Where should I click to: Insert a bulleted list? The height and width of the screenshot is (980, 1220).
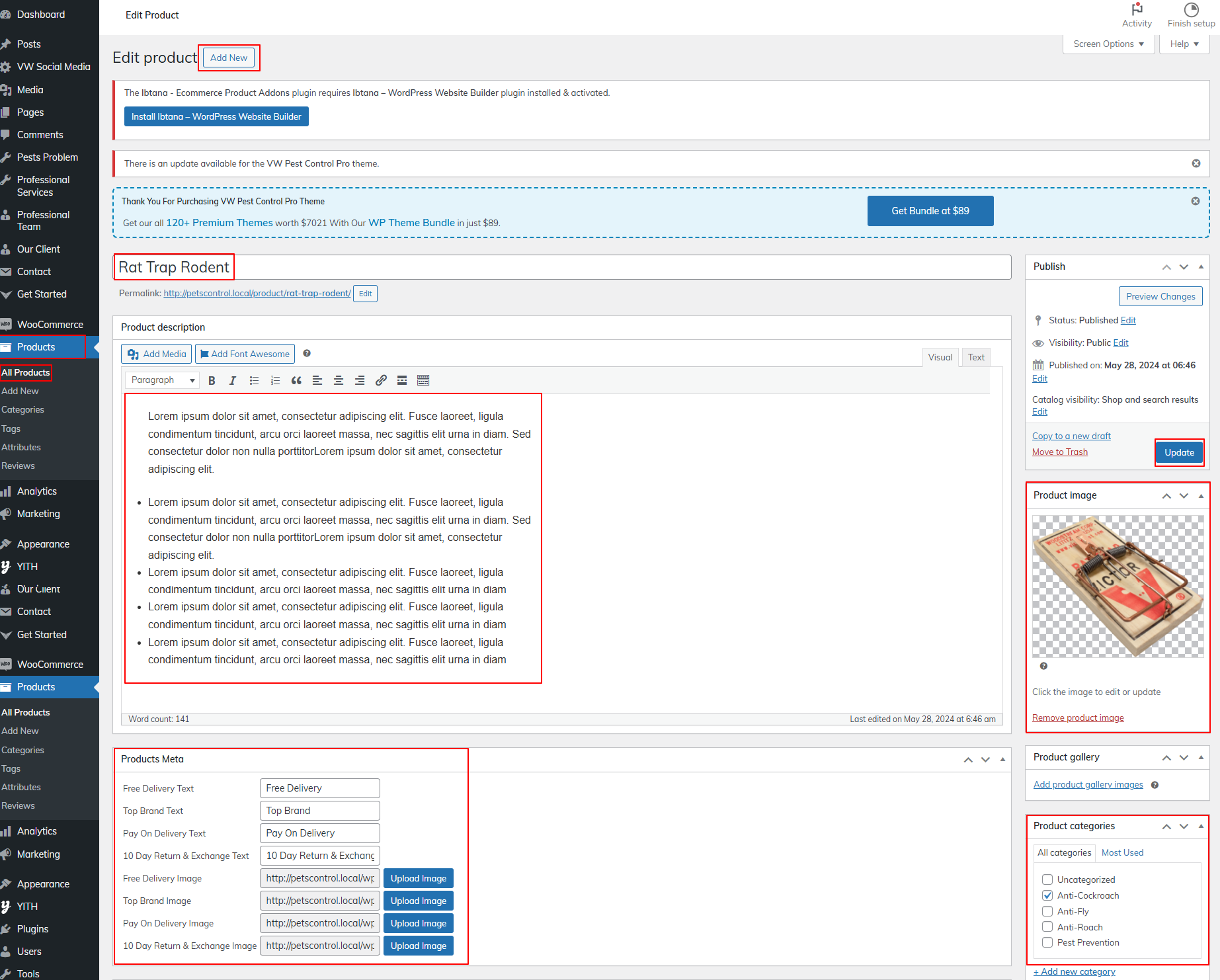point(254,380)
